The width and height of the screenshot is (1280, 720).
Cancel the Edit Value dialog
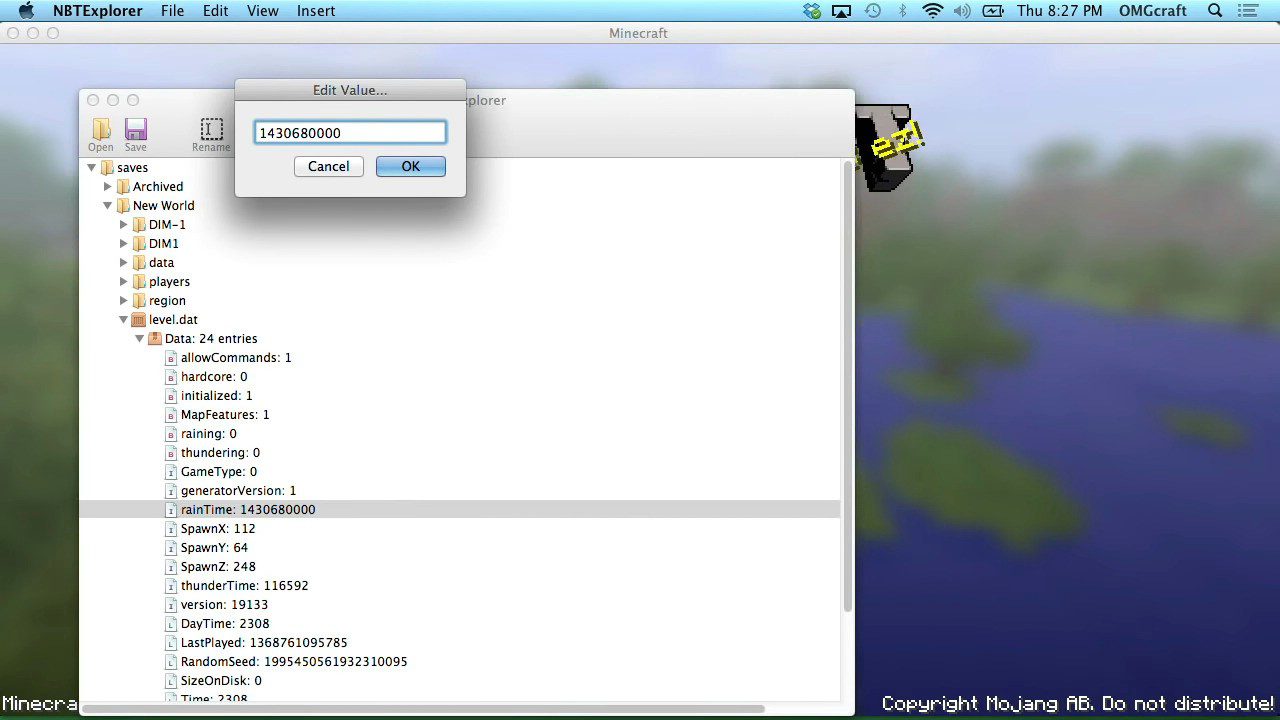tap(328, 166)
